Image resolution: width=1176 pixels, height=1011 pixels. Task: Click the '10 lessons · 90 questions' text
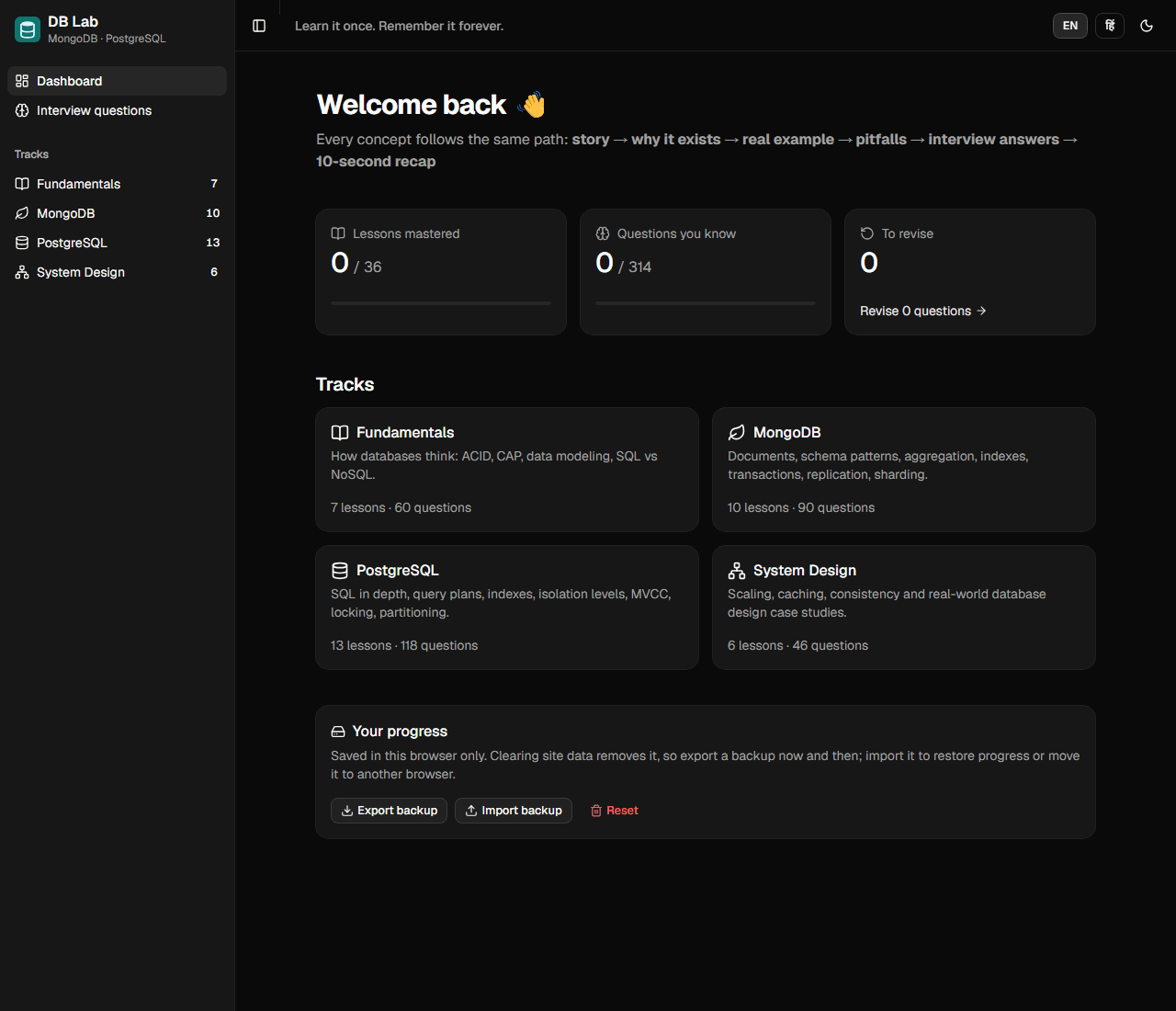point(801,507)
